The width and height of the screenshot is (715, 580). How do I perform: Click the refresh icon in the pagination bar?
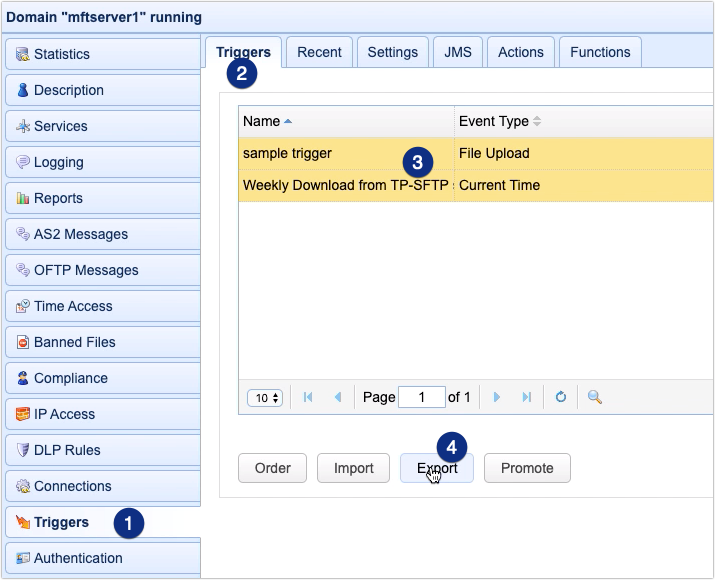561,397
